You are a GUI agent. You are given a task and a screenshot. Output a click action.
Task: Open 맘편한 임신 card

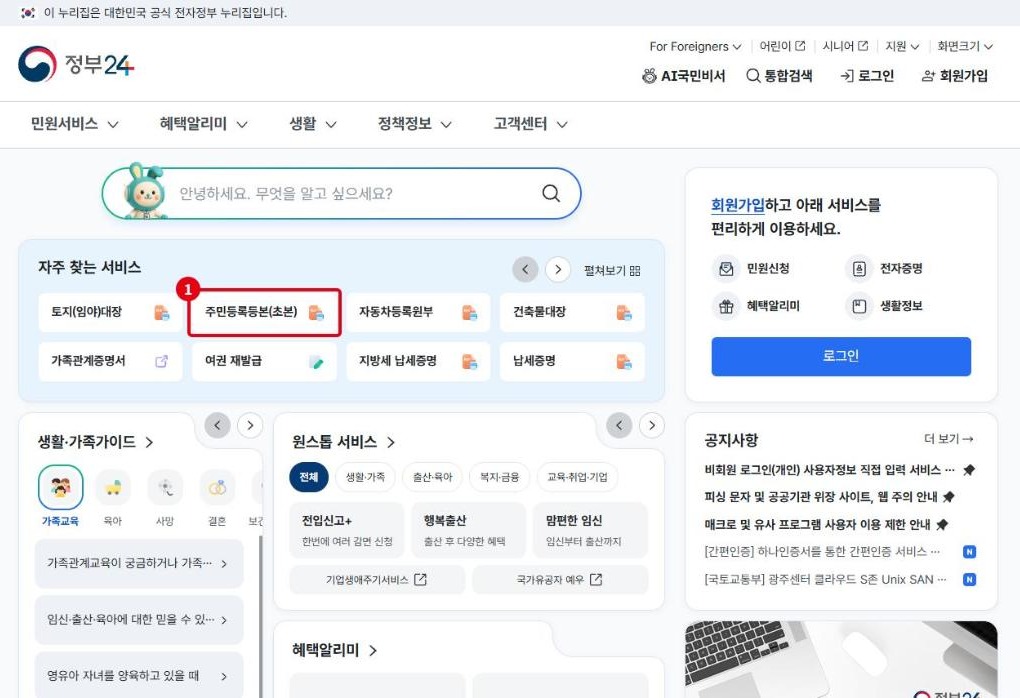pos(591,530)
